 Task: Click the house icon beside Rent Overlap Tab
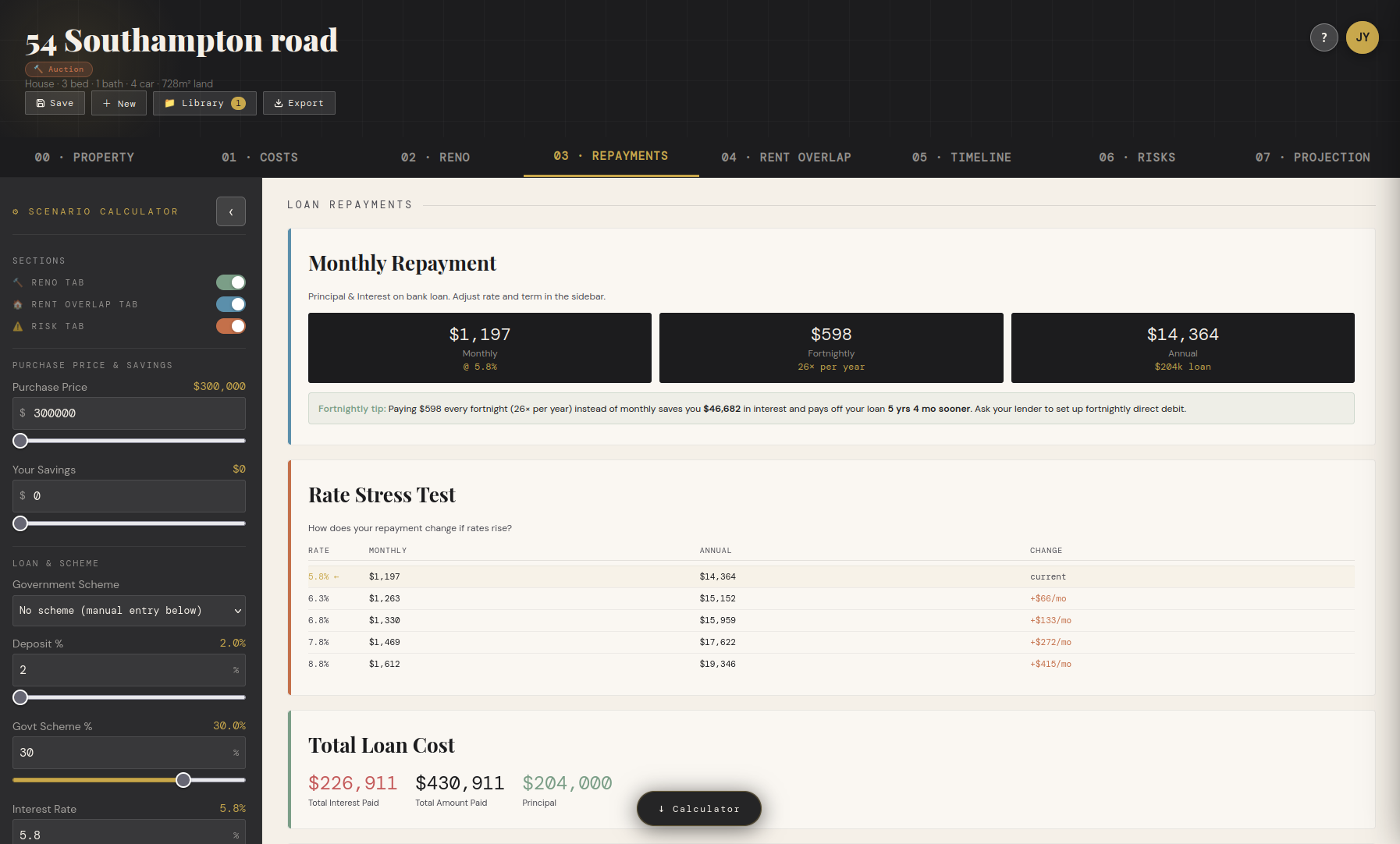click(17, 304)
